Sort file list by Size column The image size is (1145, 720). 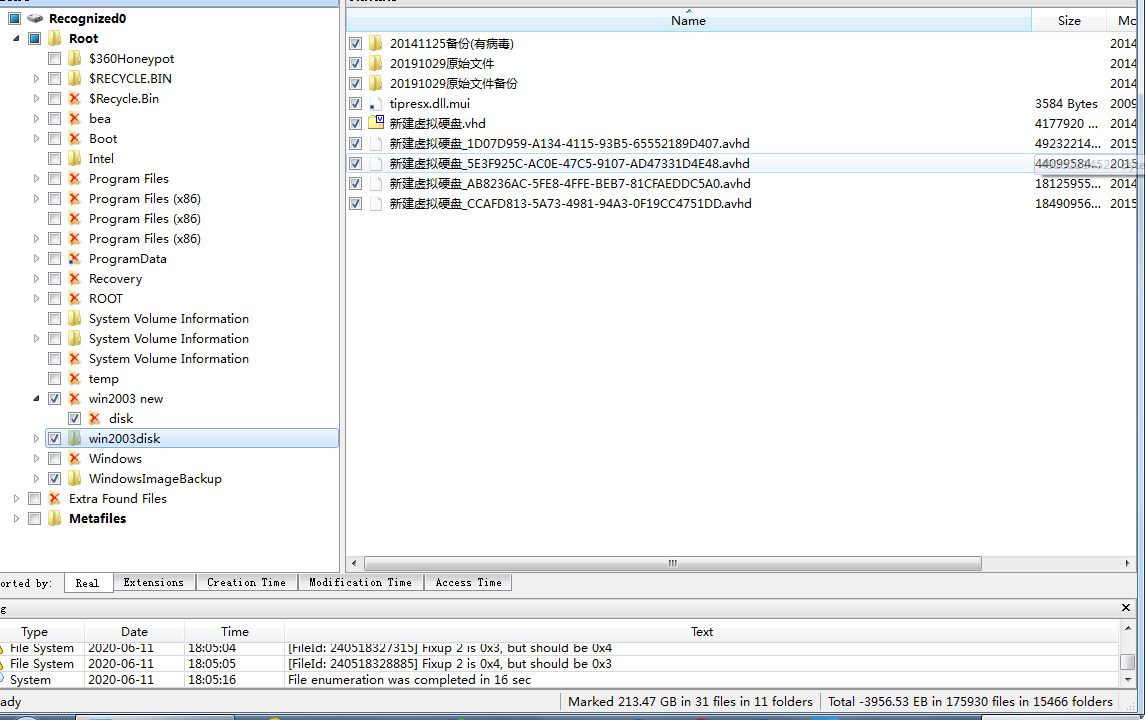point(1069,20)
